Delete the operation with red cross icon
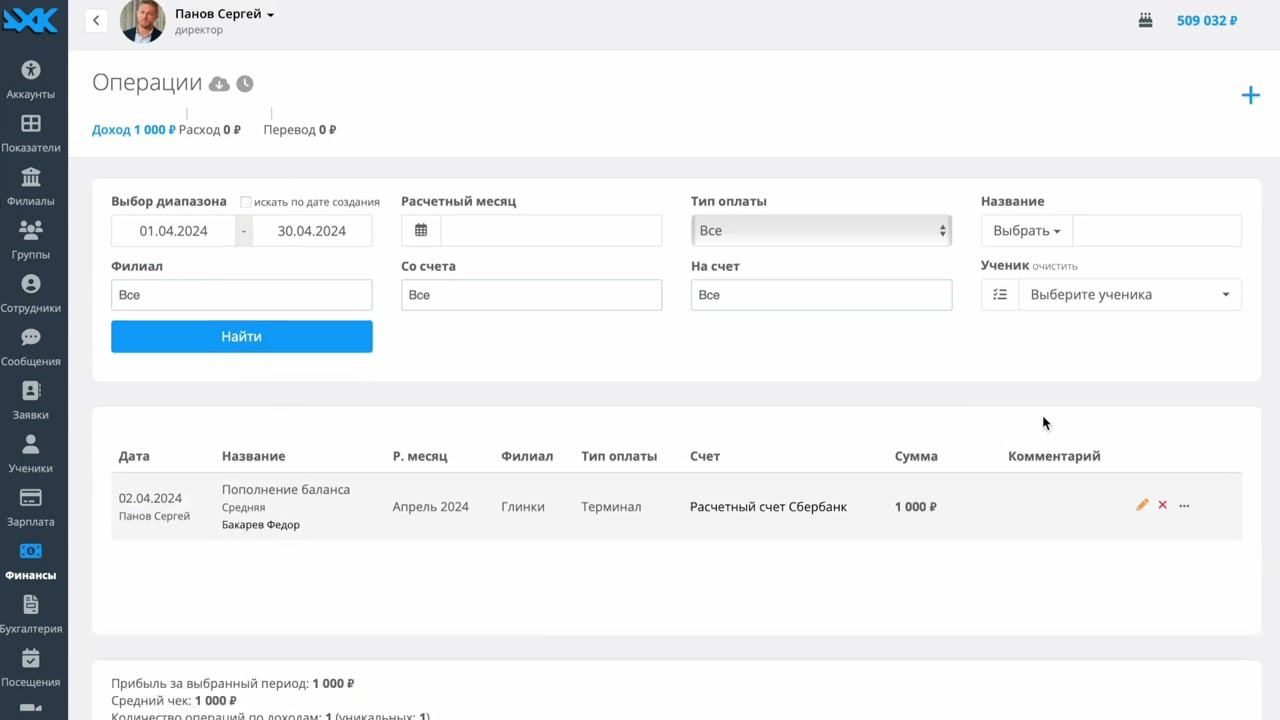 coord(1162,505)
